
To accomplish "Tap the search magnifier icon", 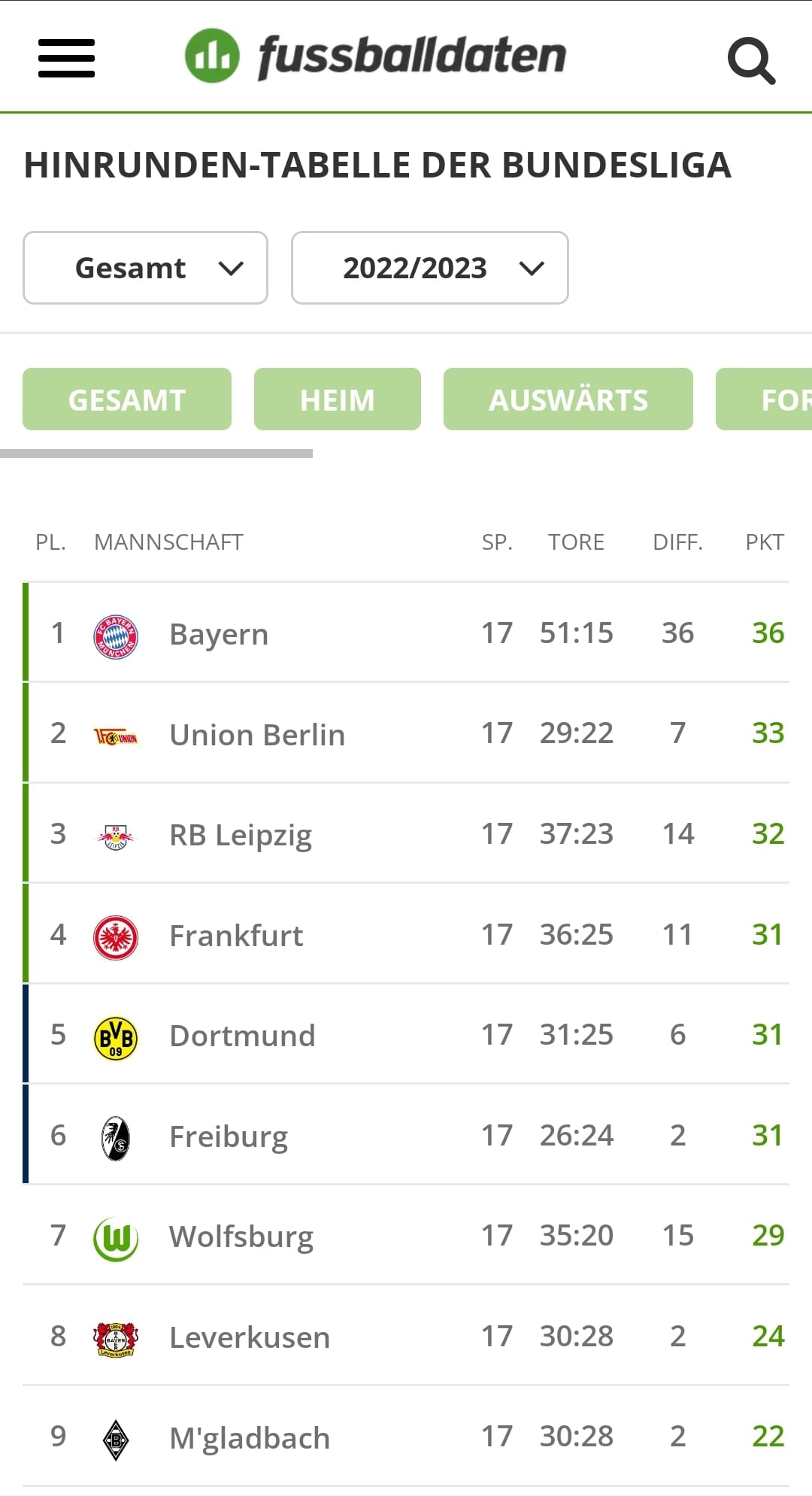I will [x=751, y=59].
